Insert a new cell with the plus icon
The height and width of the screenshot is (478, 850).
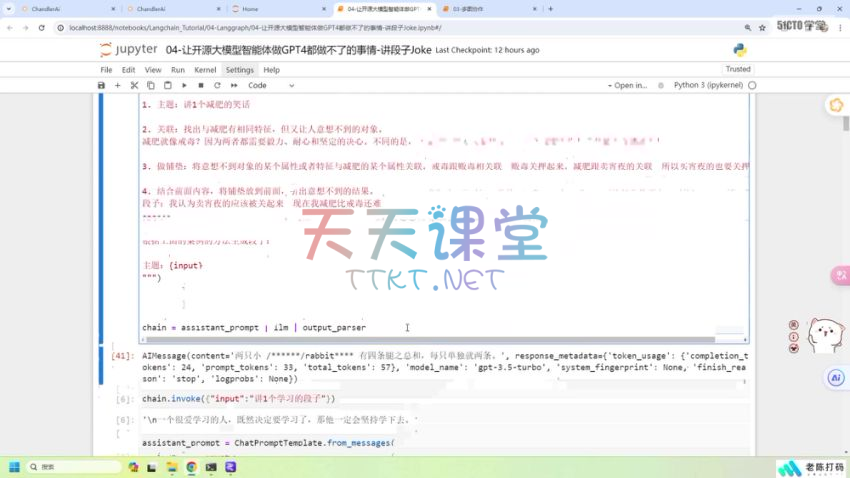pyautogui.click(x=118, y=86)
